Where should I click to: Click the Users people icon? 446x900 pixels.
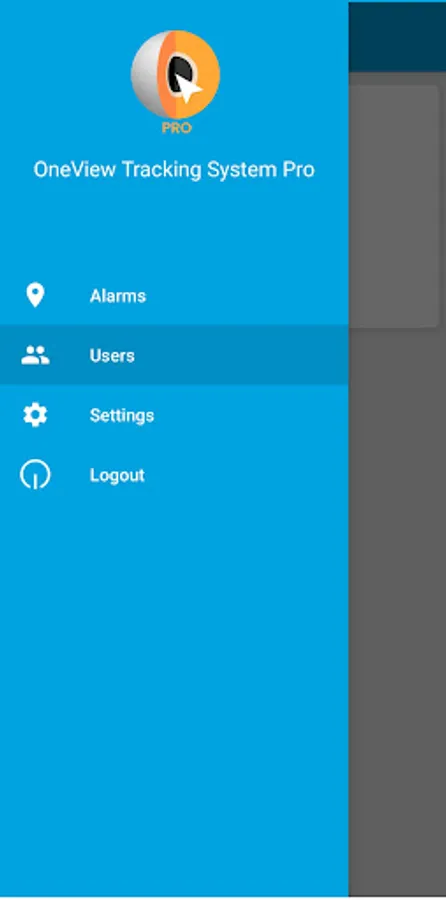pyautogui.click(x=35, y=355)
